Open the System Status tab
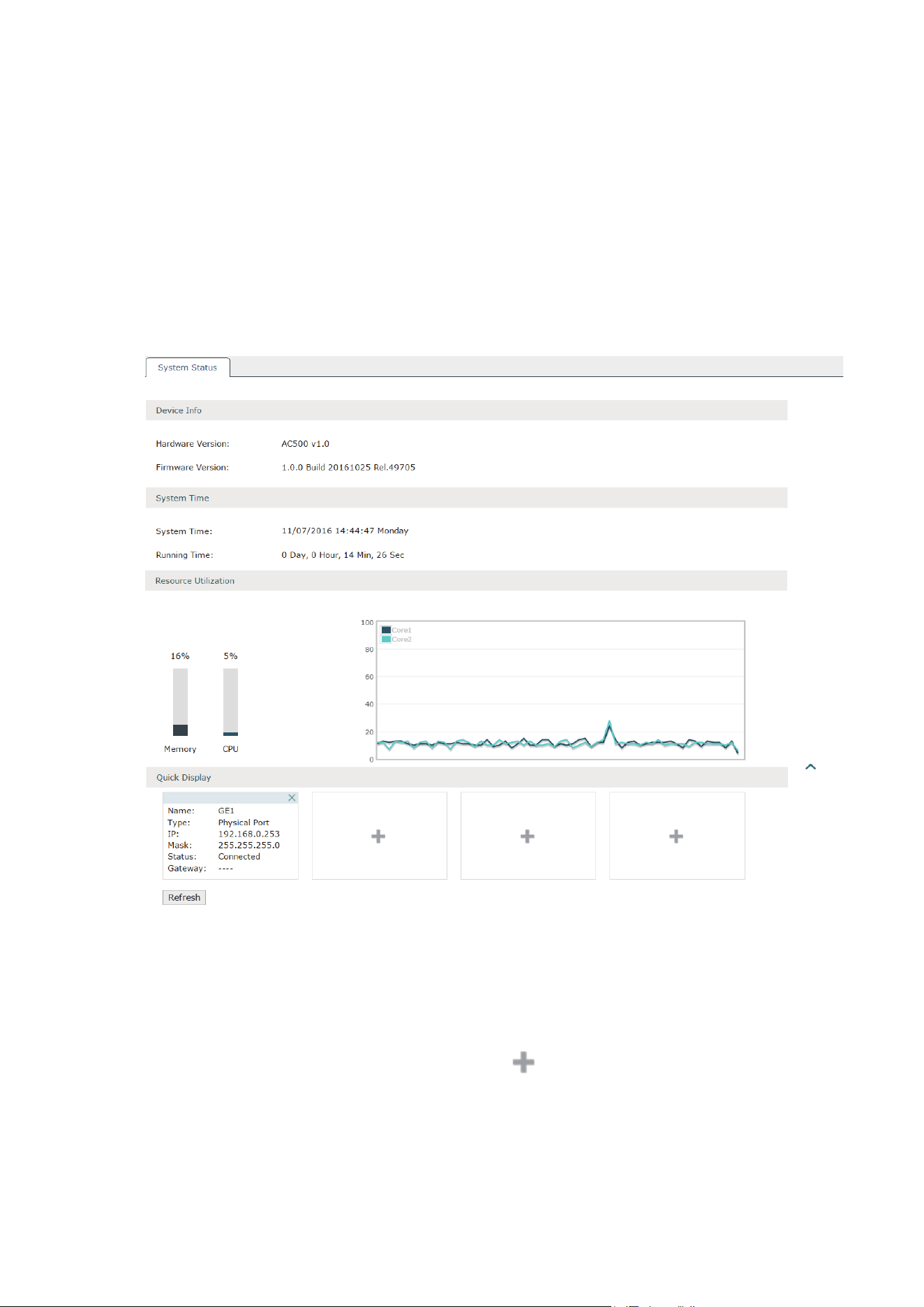This screenshot has height=1307, width=924. [x=187, y=367]
